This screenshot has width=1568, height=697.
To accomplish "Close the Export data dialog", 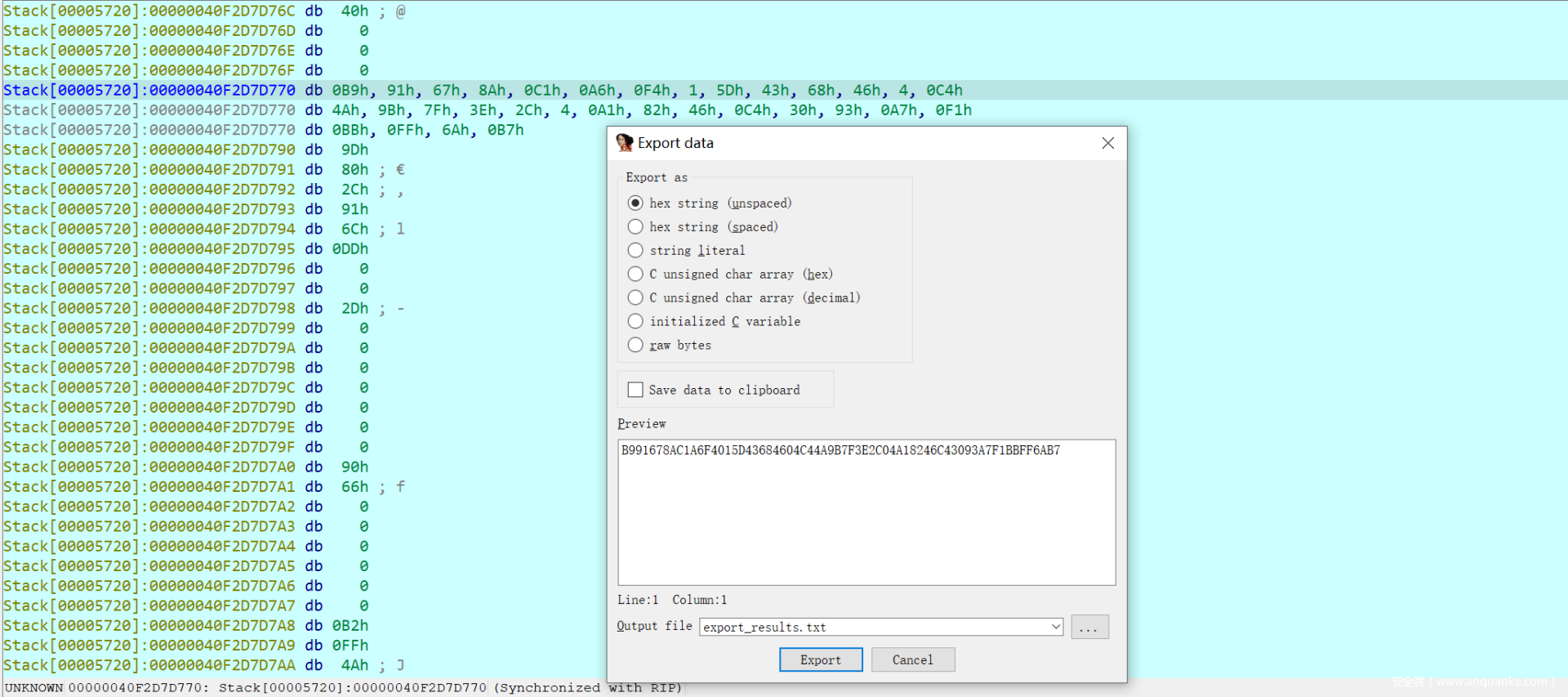I will point(1107,143).
